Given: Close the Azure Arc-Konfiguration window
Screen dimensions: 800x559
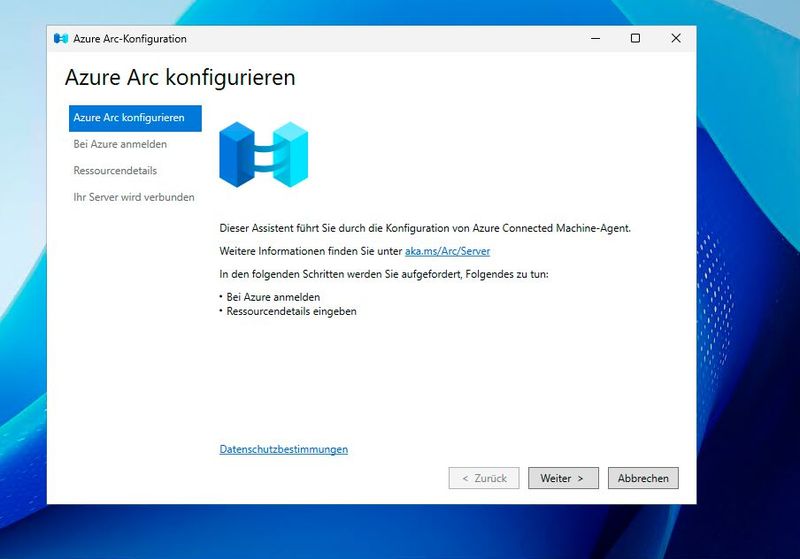Looking at the screenshot, I should (x=676, y=38).
